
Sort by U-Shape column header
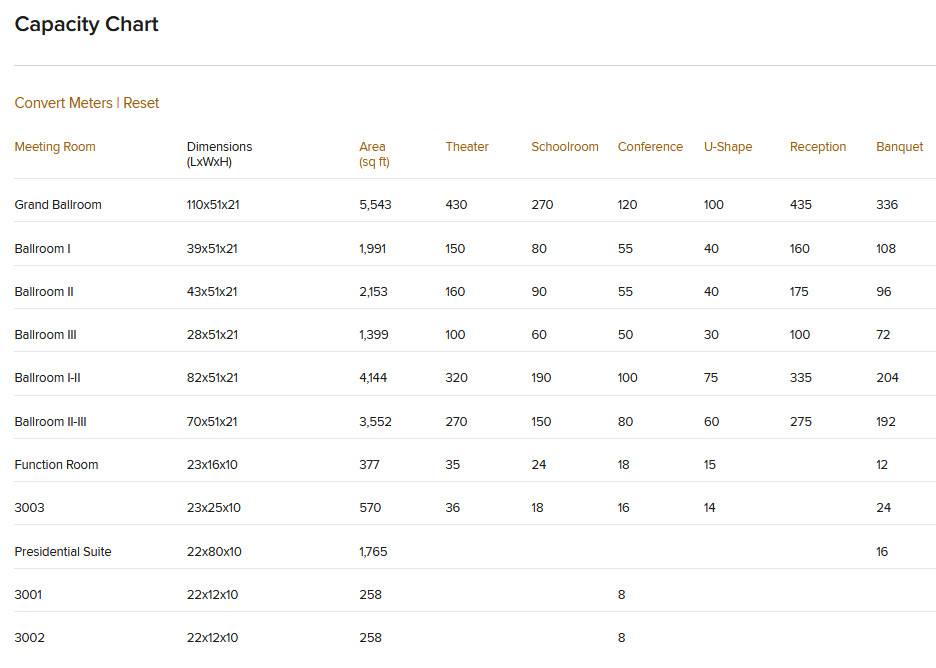click(728, 147)
